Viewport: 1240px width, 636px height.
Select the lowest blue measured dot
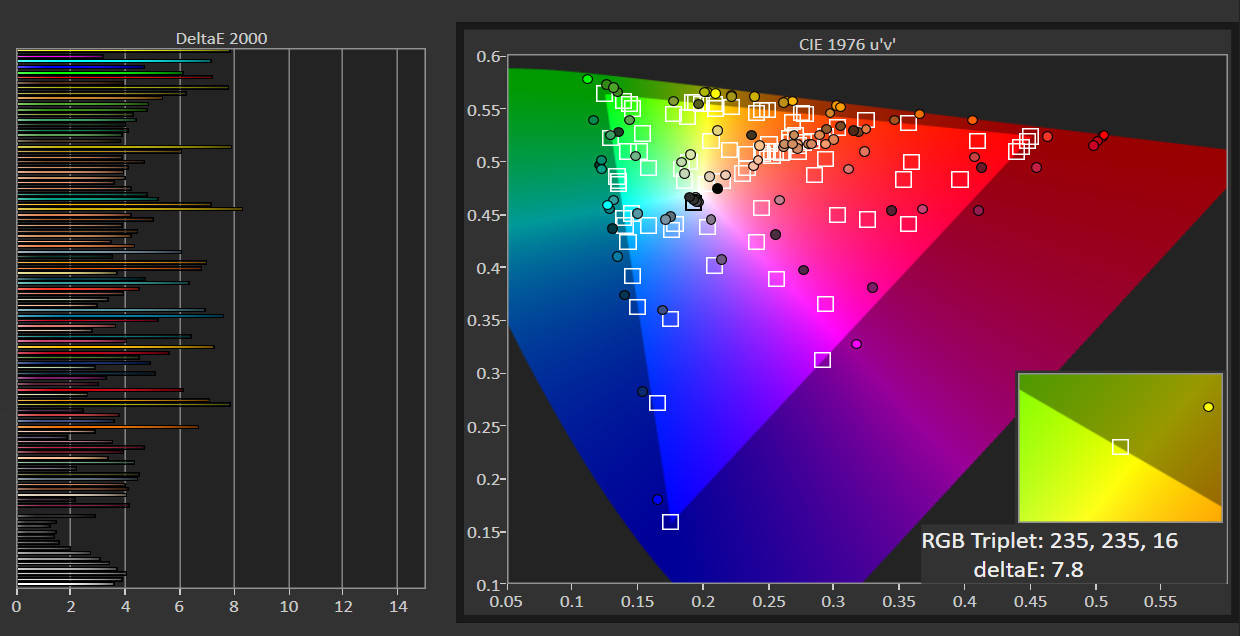[657, 499]
